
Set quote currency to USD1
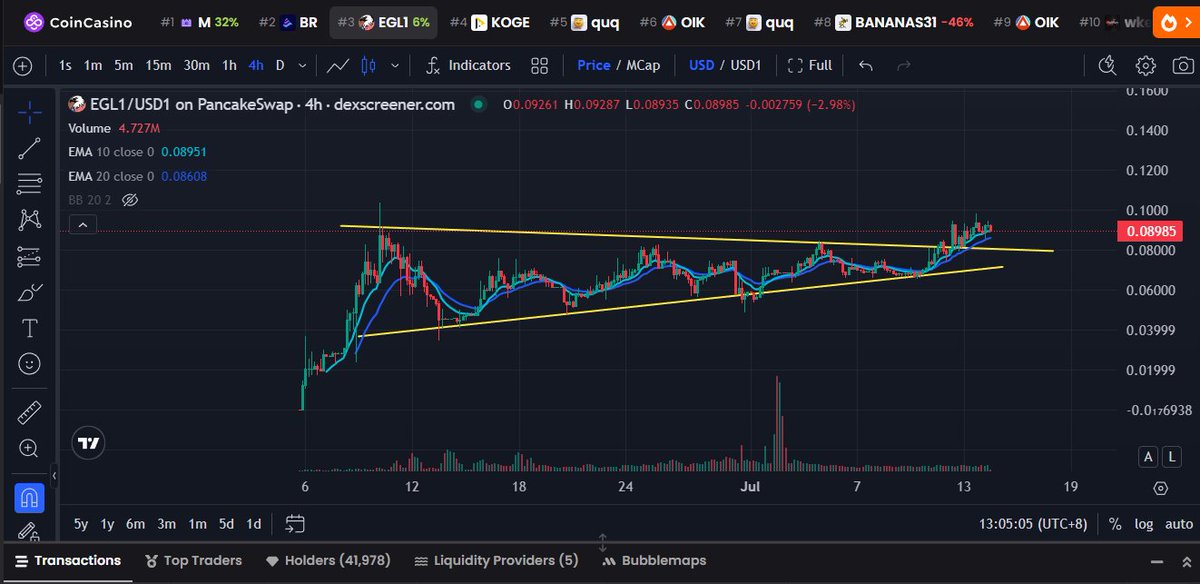tap(746, 66)
